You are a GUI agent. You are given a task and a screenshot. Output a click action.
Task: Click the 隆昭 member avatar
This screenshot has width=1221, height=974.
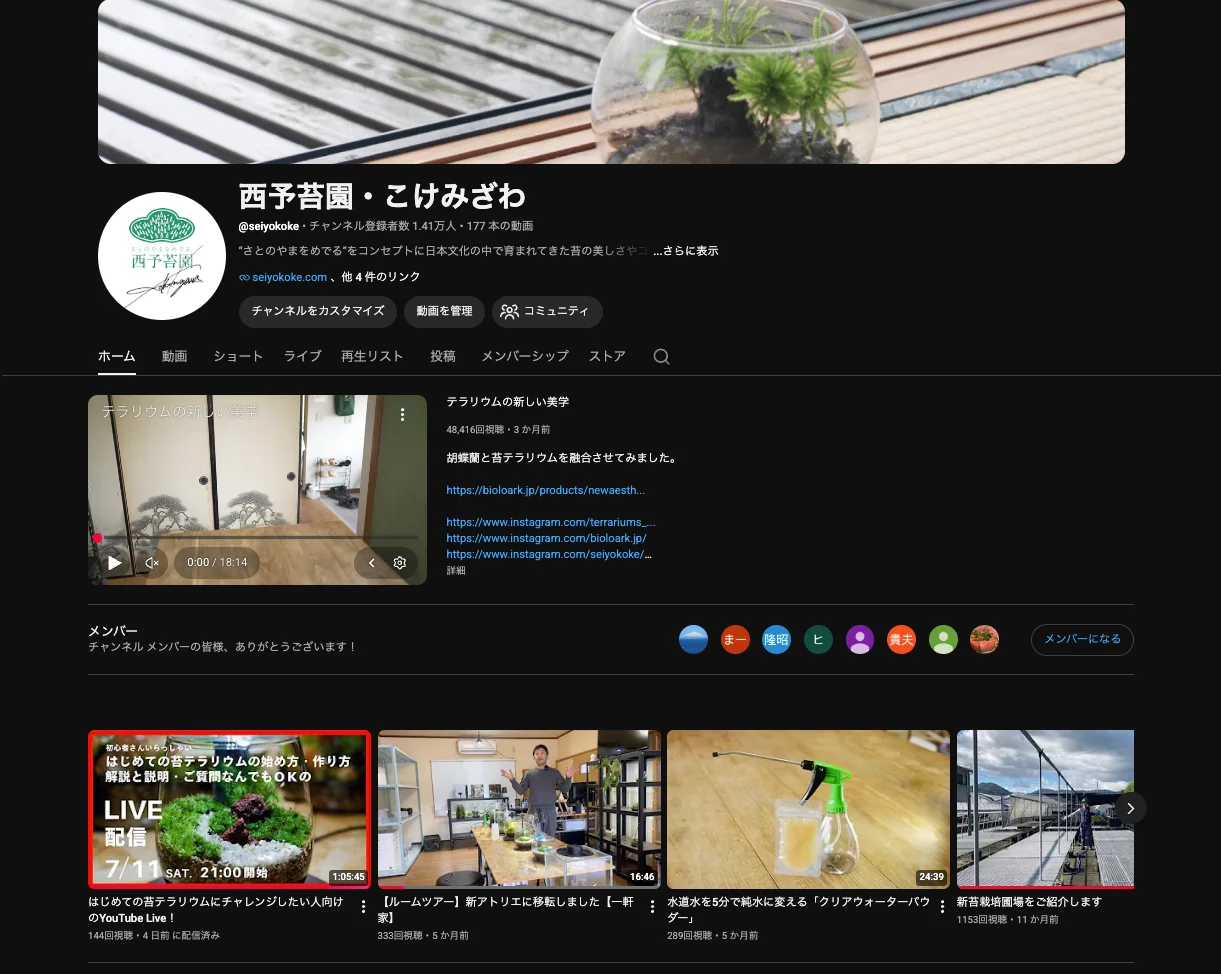click(777, 640)
